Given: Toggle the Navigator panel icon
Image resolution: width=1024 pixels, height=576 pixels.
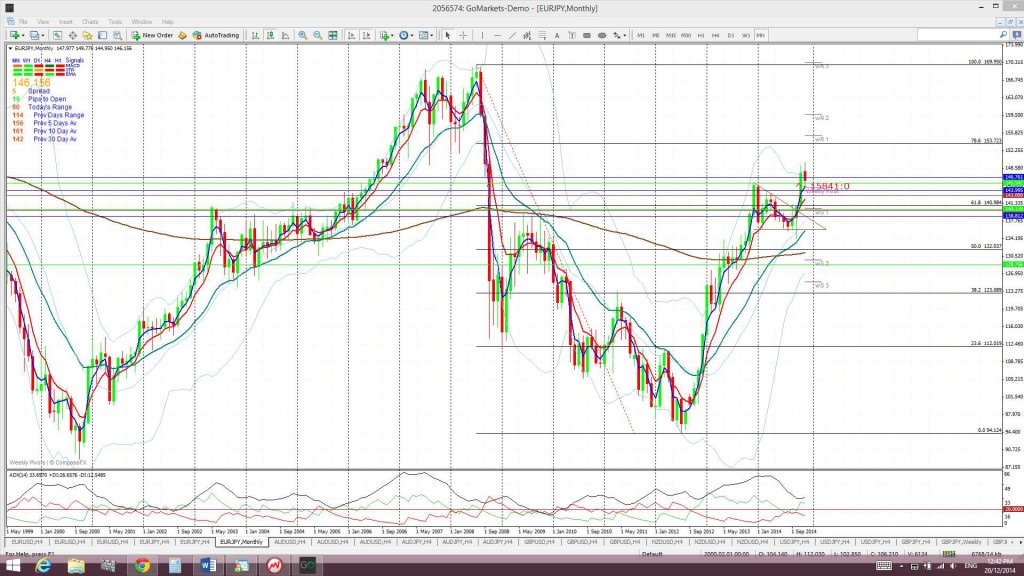Looking at the screenshot, I should (88, 35).
